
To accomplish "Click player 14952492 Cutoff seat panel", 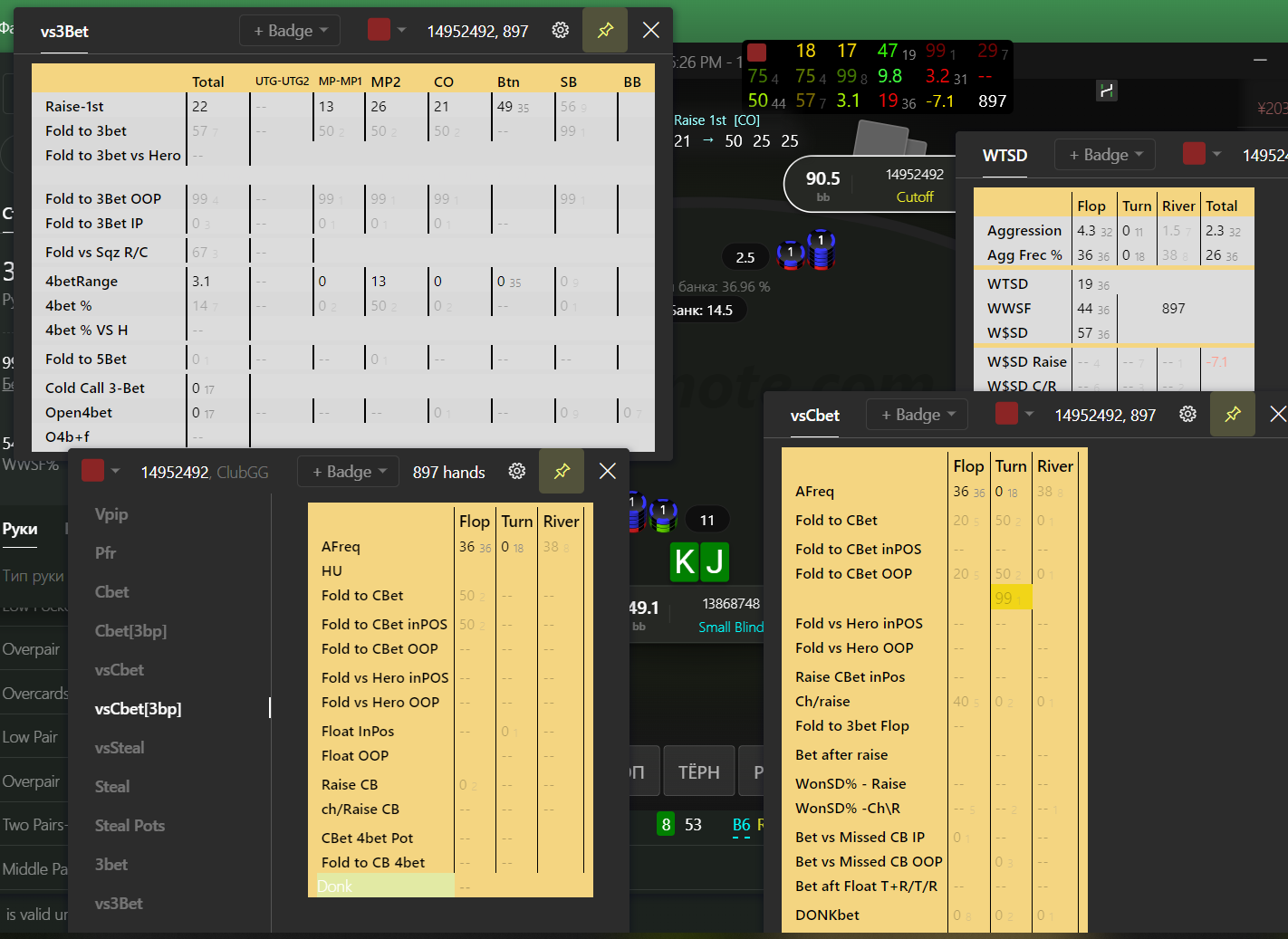I will (870, 185).
